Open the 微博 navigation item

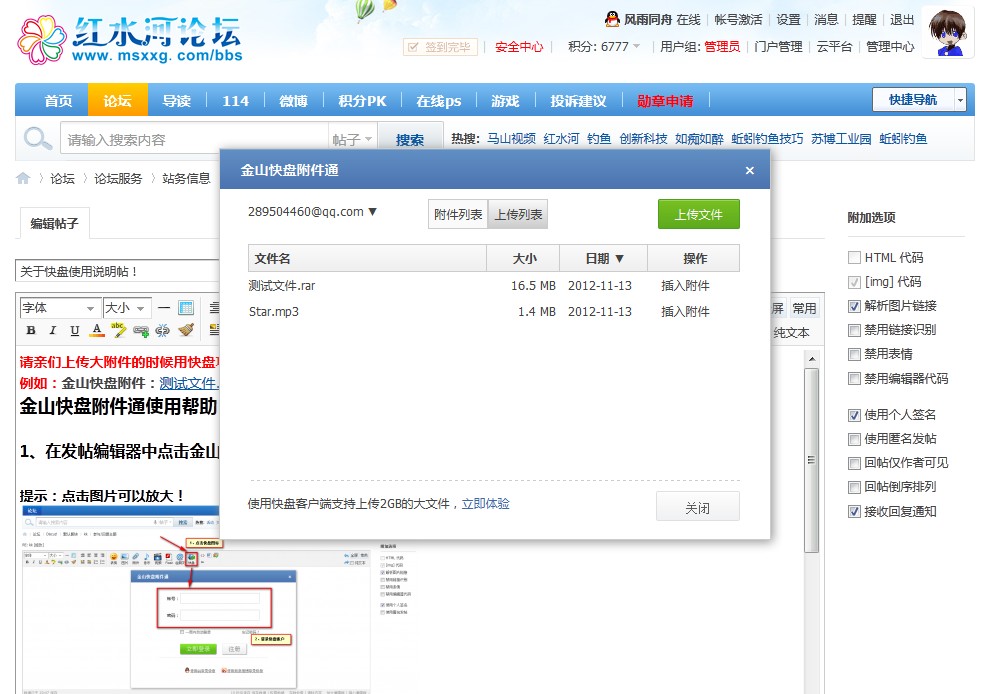tap(293, 101)
